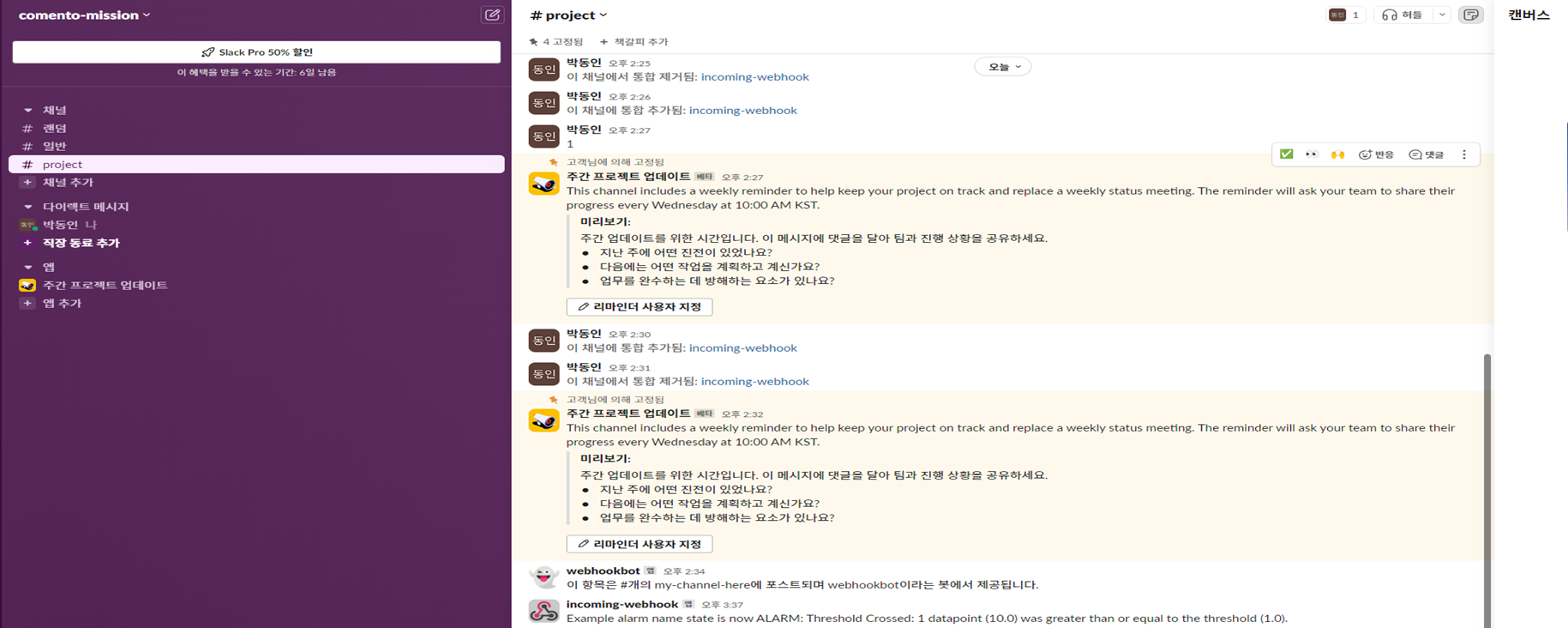Image resolution: width=1568 pixels, height=628 pixels.
Task: Open the new message compose icon
Action: [x=492, y=15]
